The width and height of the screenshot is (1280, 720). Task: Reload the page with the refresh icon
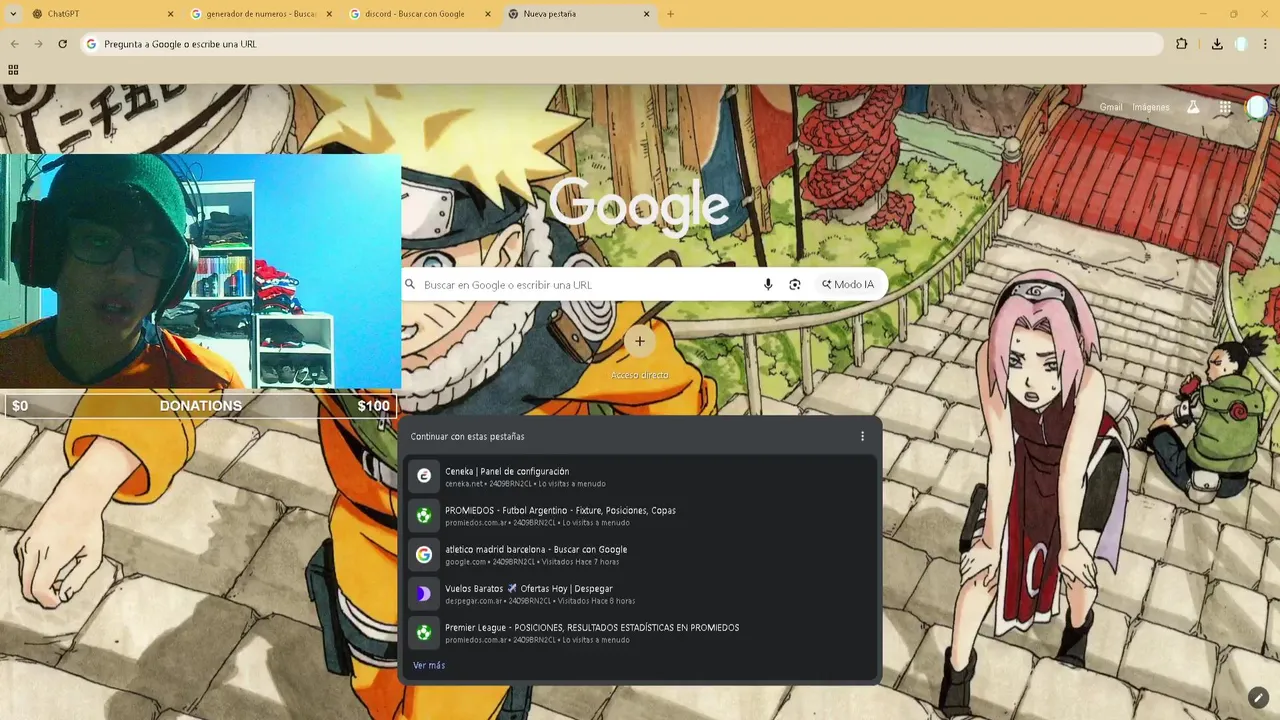[62, 44]
